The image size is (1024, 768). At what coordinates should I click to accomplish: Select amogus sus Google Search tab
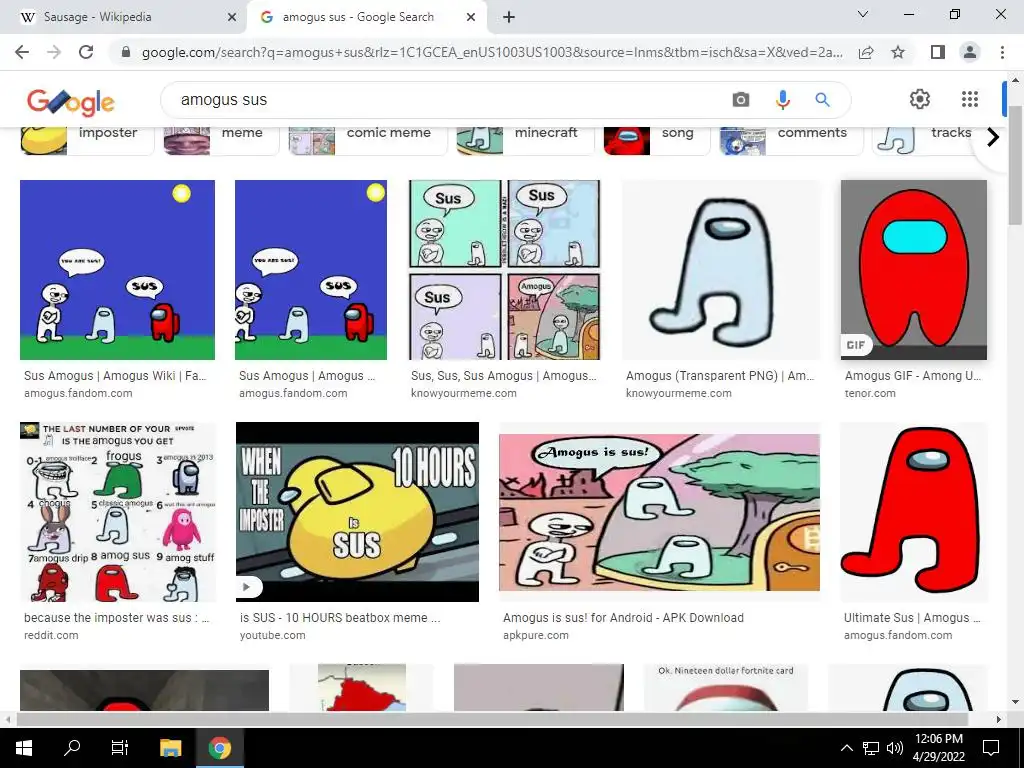pyautogui.click(x=367, y=17)
